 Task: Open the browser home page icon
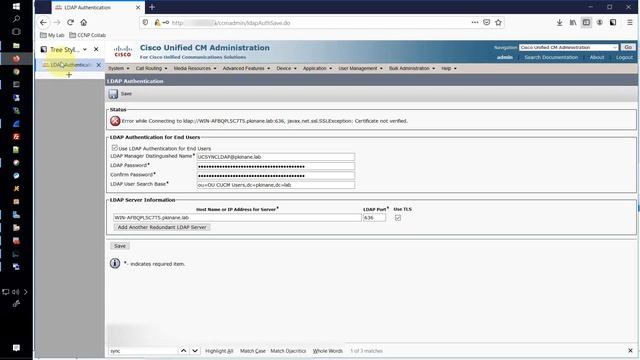click(x=84, y=22)
